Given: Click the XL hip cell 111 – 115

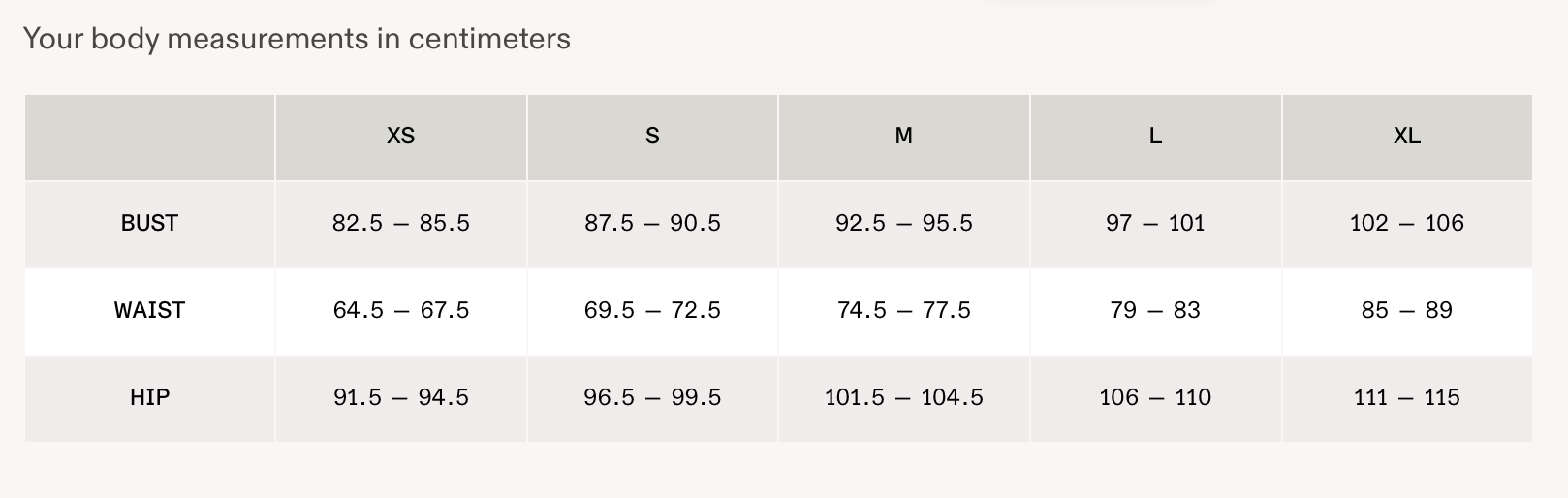Looking at the screenshot, I should [x=1407, y=398].
